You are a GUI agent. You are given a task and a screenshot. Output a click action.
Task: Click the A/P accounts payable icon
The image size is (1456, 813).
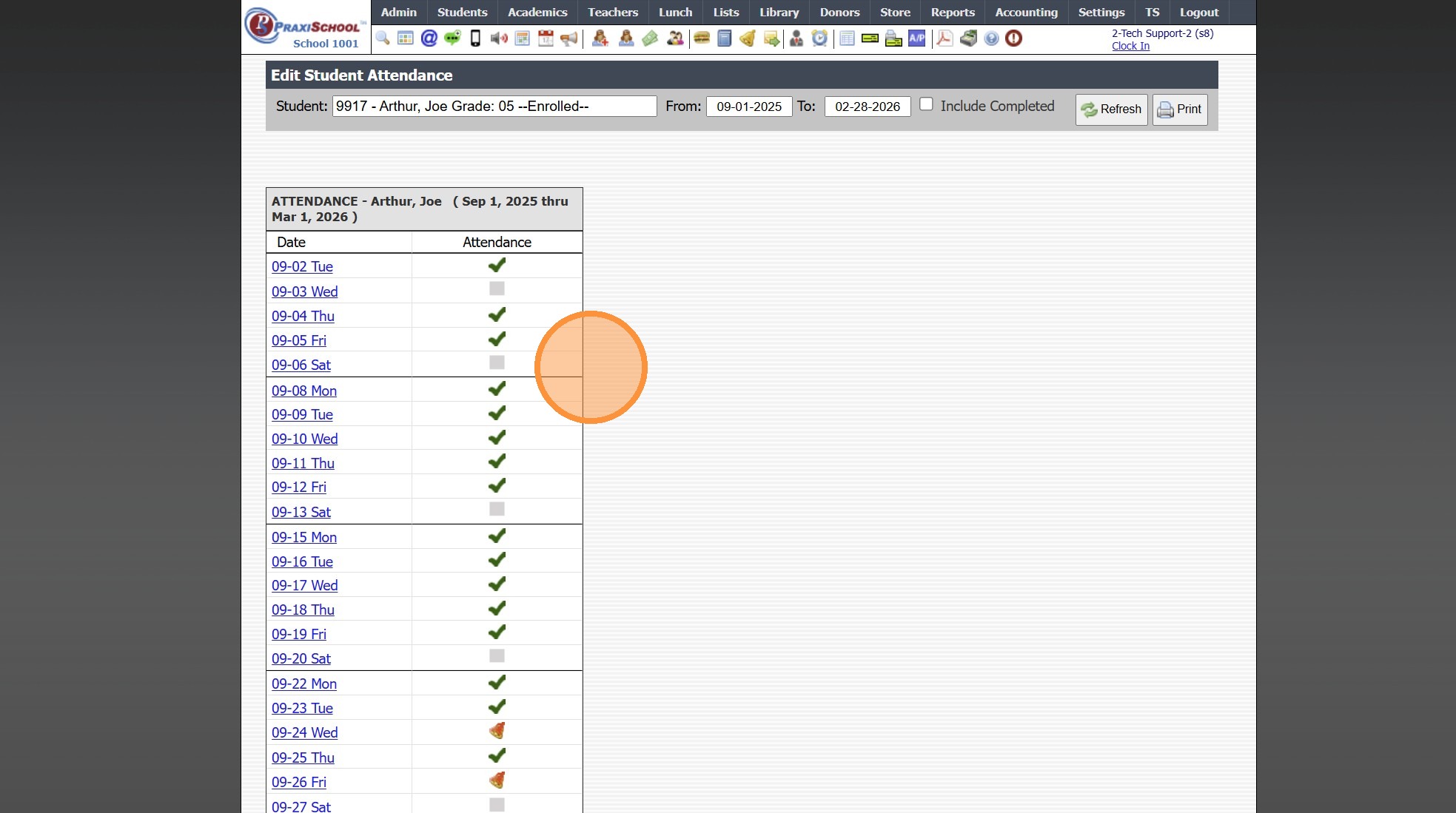click(x=917, y=38)
